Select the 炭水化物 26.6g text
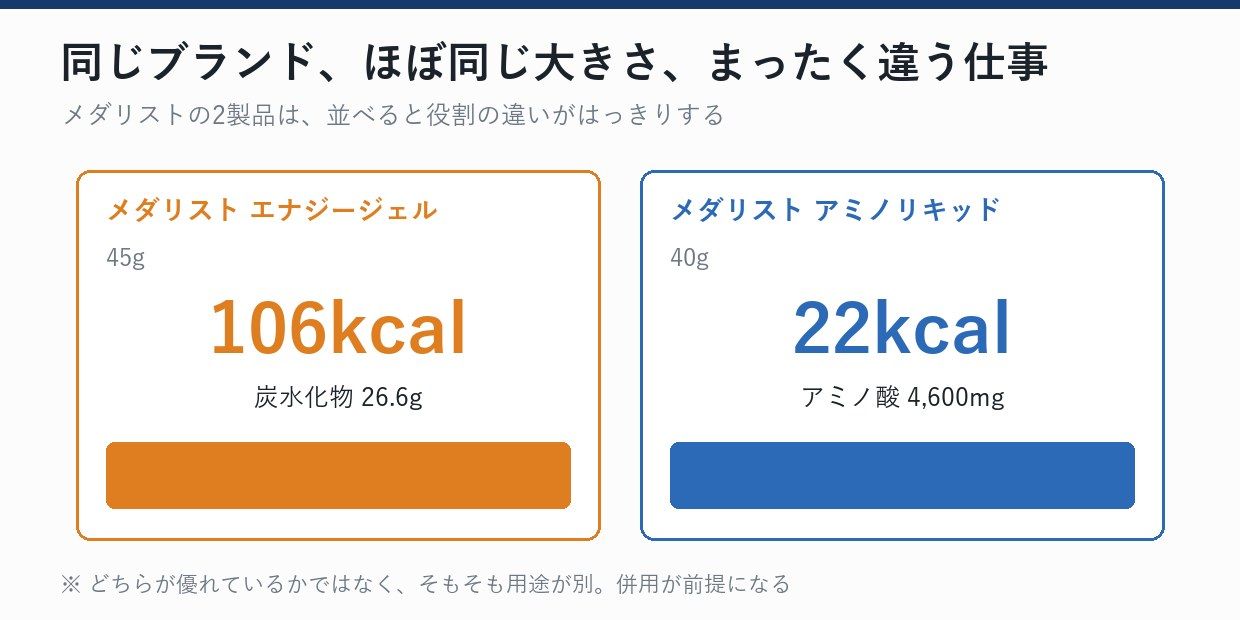The width and height of the screenshot is (1240, 620). point(338,398)
